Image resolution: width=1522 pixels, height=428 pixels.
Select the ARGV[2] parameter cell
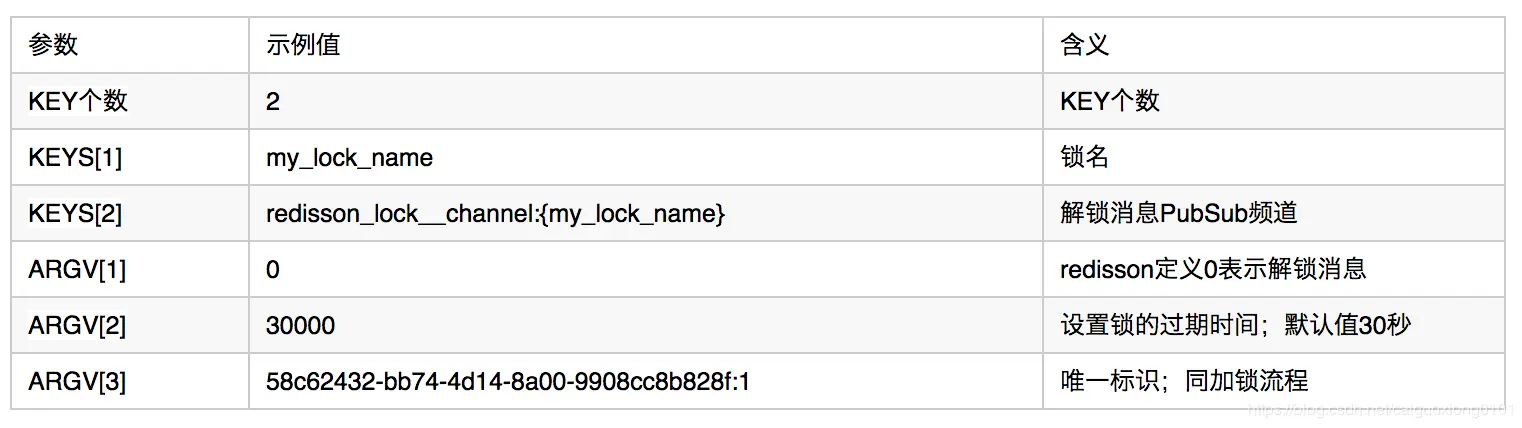(130, 325)
